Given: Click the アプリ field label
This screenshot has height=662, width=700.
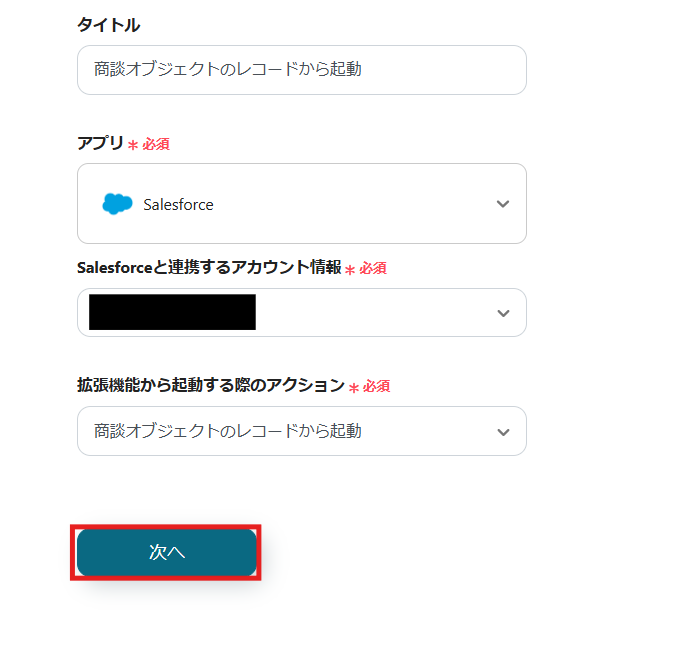Looking at the screenshot, I should coord(100,143).
